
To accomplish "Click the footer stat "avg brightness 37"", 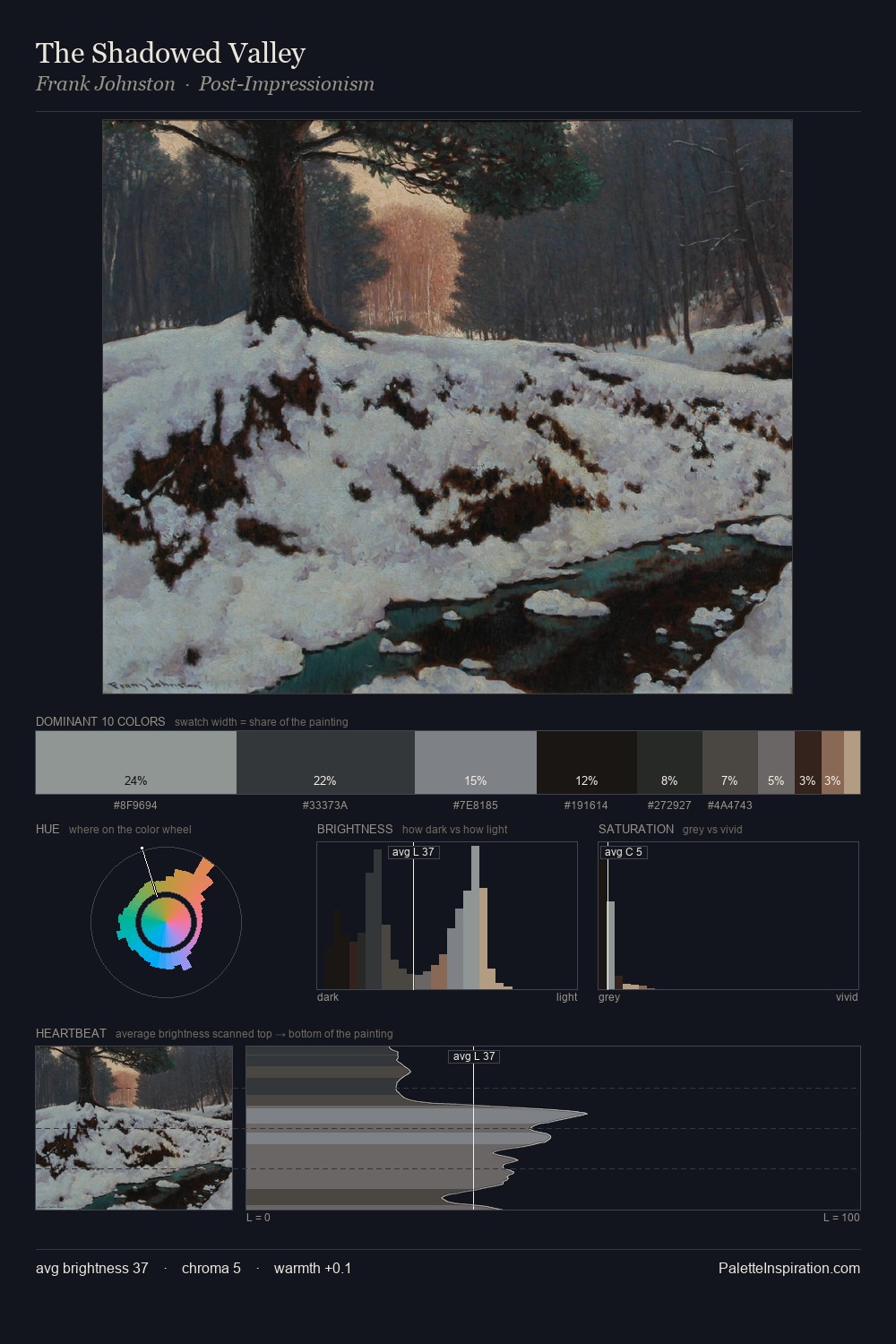I will [x=92, y=1269].
